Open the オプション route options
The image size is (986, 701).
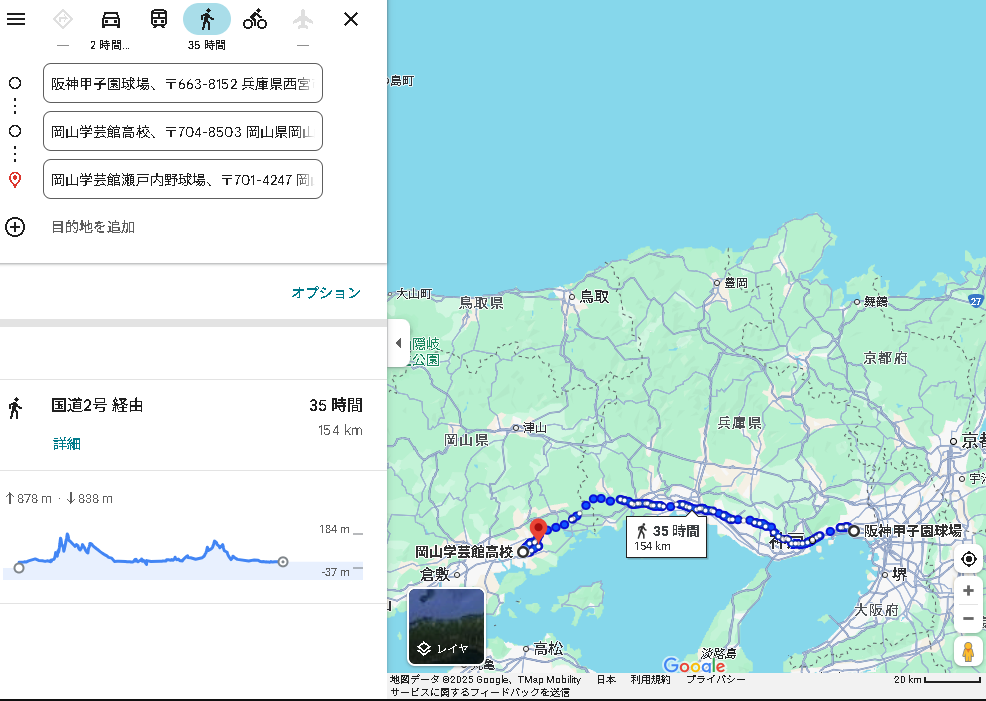point(326,292)
